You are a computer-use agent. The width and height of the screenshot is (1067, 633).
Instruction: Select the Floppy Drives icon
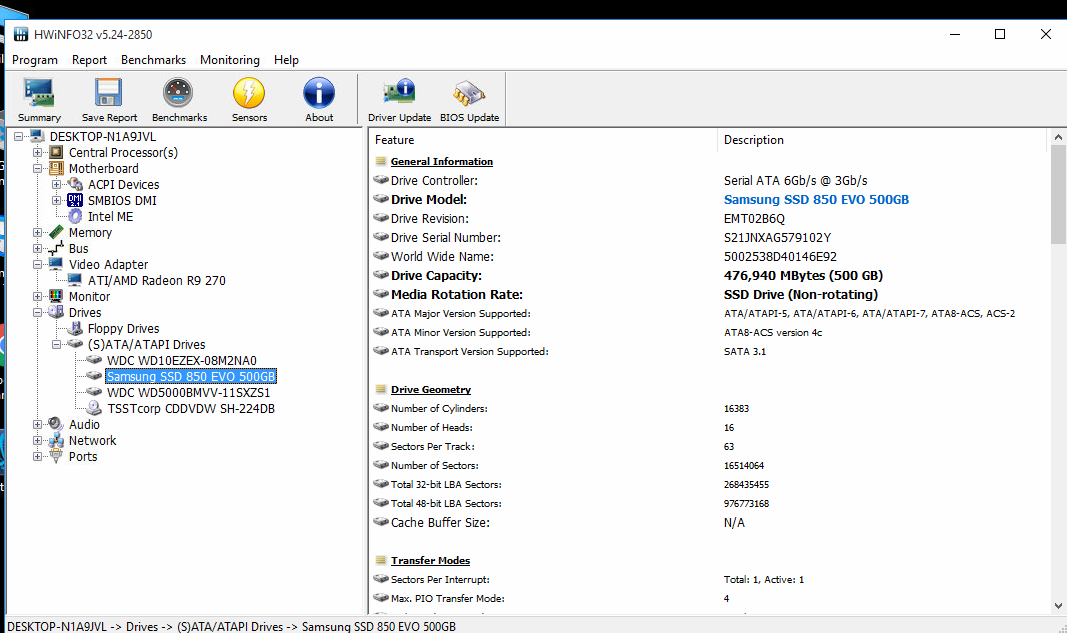76,328
